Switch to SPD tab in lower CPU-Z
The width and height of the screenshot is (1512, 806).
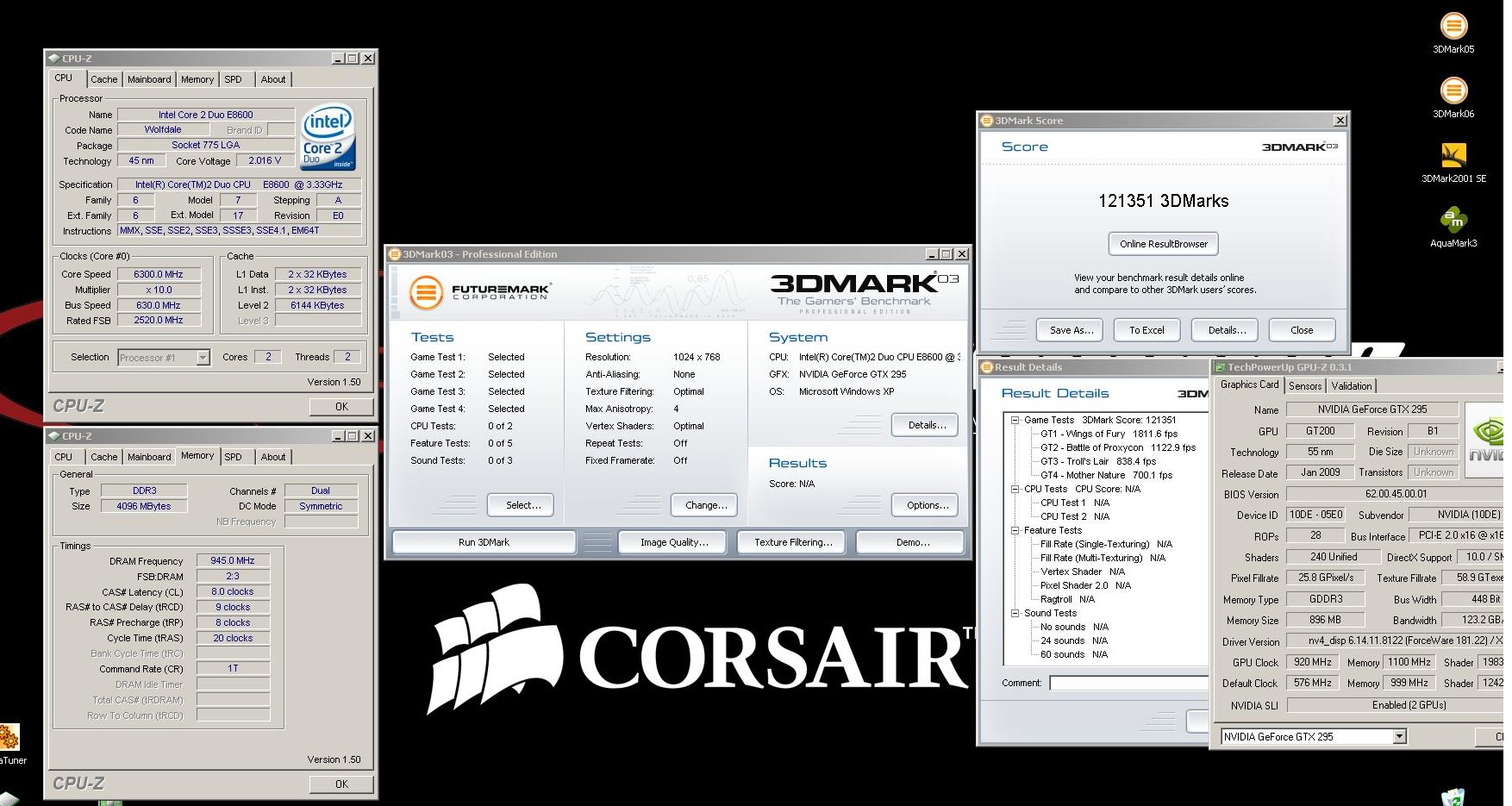click(234, 457)
